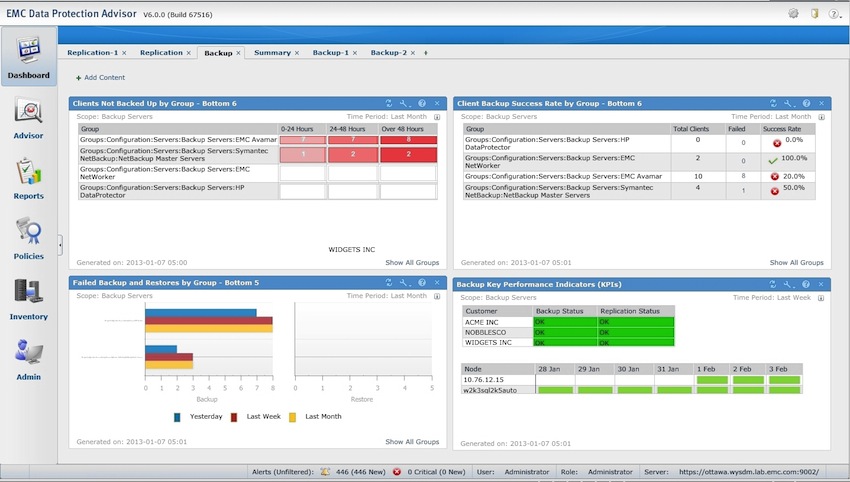Viewport: 850px width, 482px height.
Task: Click Yesterday legend blue swatch
Action: [x=177, y=417]
